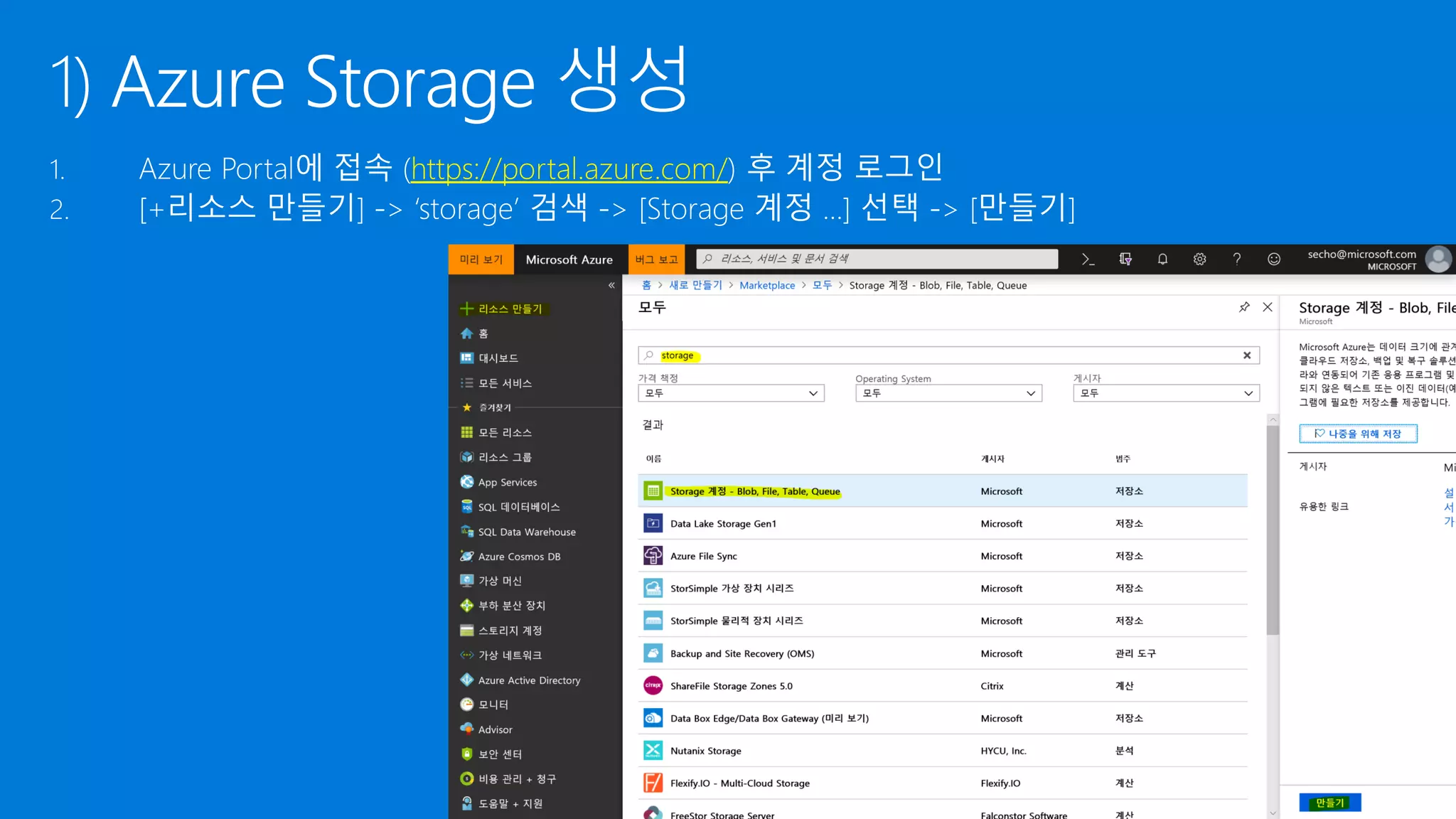Viewport: 1456px width, 819px height.
Task: Follow the portal.azure.com link in slide
Action: (569, 169)
